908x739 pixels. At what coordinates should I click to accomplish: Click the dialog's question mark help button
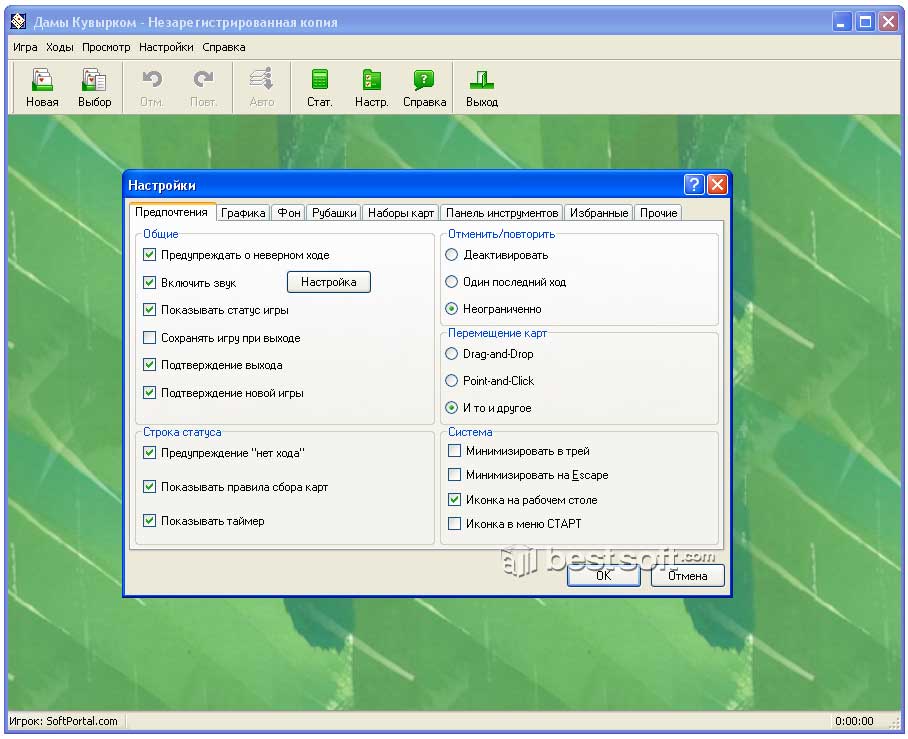pyautogui.click(x=694, y=185)
